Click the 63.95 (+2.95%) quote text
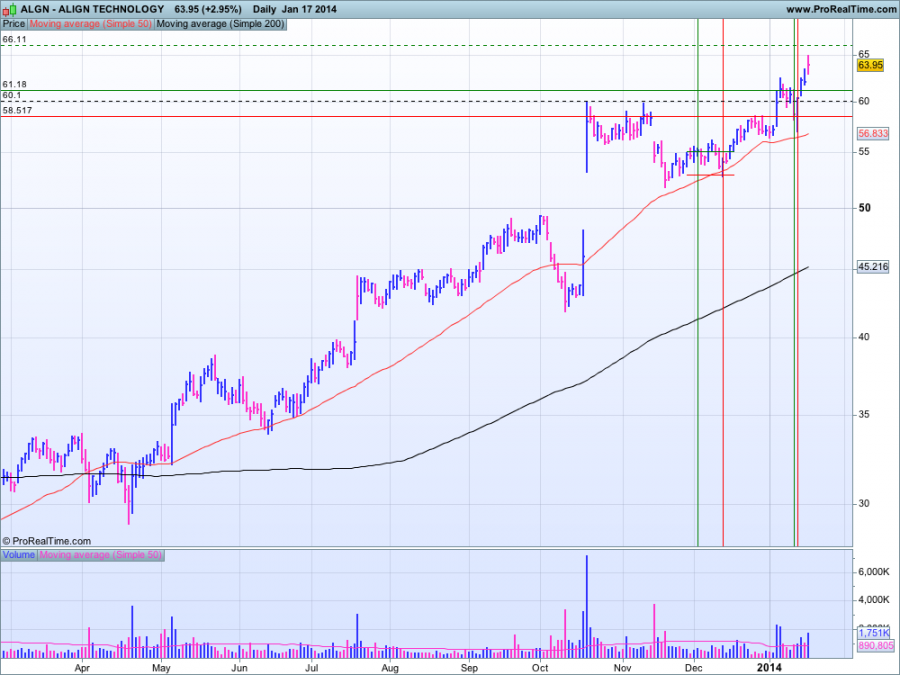 208,9
